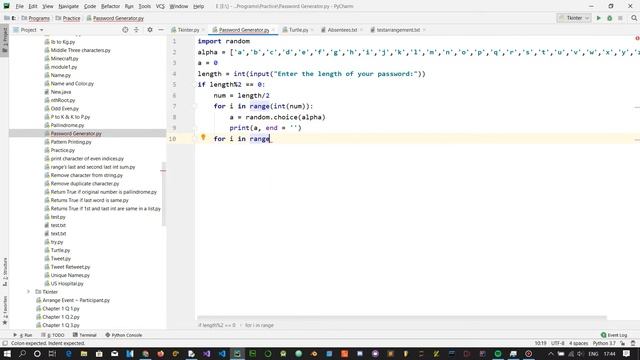Click ENG language indicator in system tray
Viewport: 640px width, 360px height.
tap(593, 353)
